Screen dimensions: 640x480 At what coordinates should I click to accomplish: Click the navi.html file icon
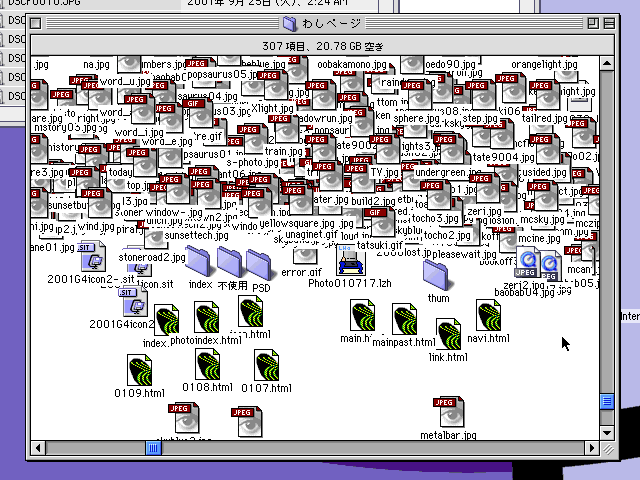(489, 316)
